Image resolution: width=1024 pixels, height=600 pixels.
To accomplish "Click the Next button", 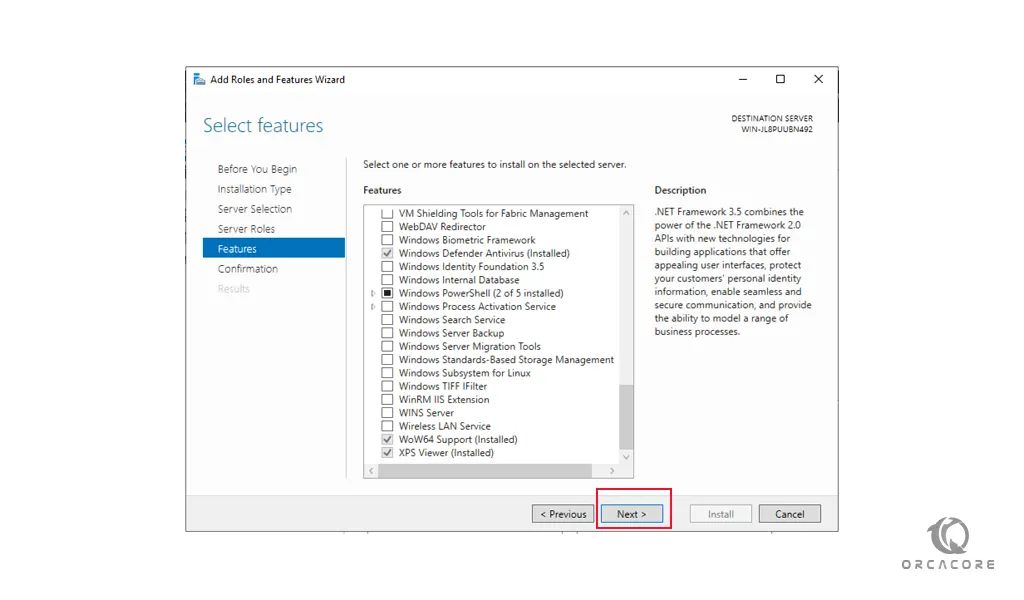I will click(x=632, y=514).
